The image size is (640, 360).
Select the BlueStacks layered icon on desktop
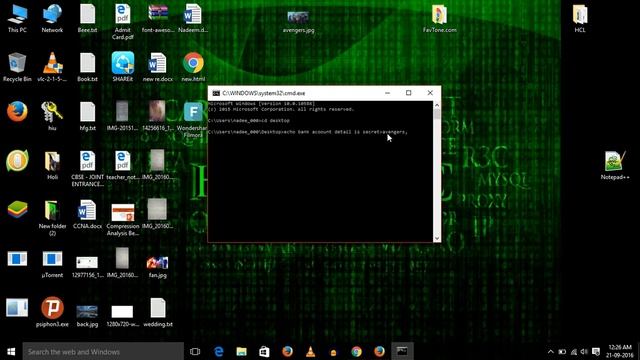tap(17, 210)
